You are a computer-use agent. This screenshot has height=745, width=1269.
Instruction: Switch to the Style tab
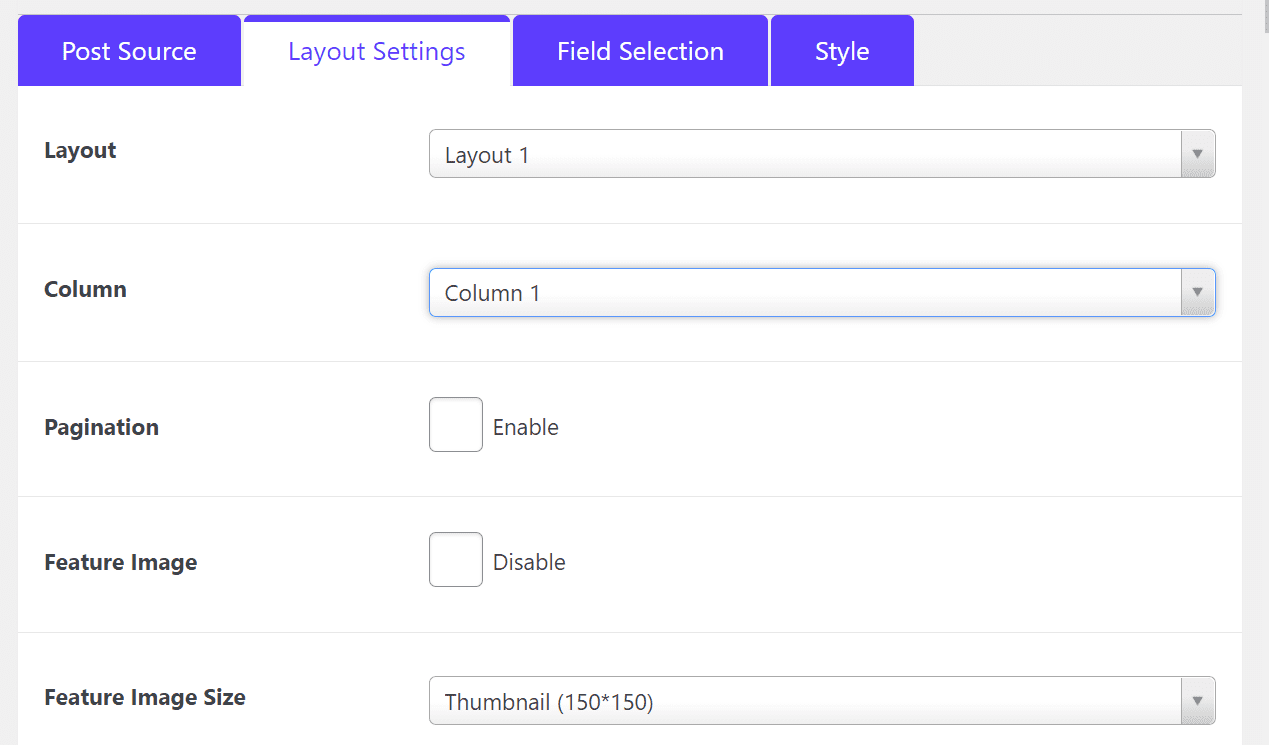[x=841, y=50]
